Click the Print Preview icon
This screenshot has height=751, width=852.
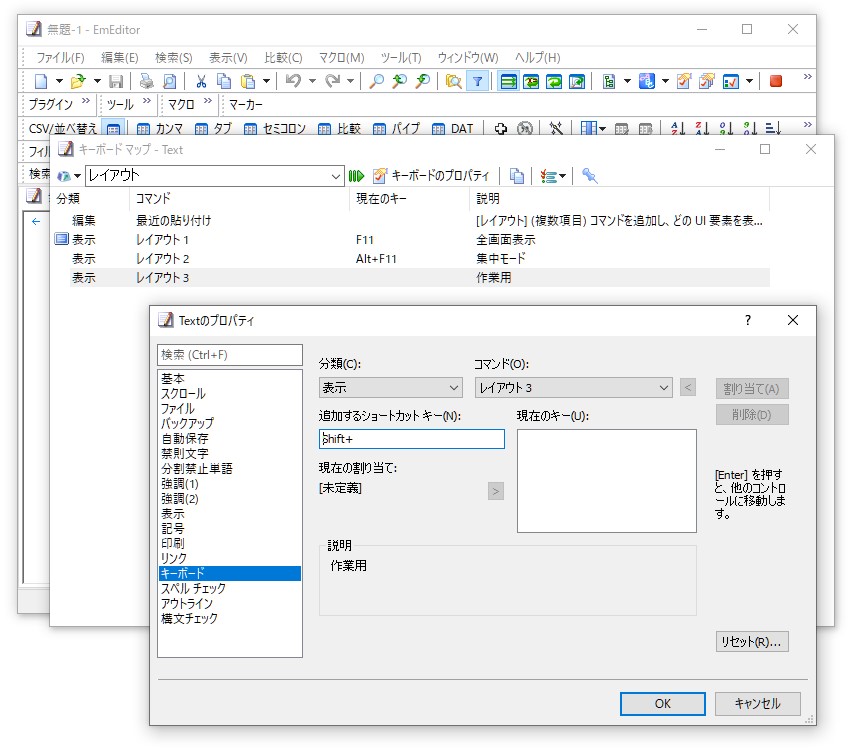(x=170, y=82)
